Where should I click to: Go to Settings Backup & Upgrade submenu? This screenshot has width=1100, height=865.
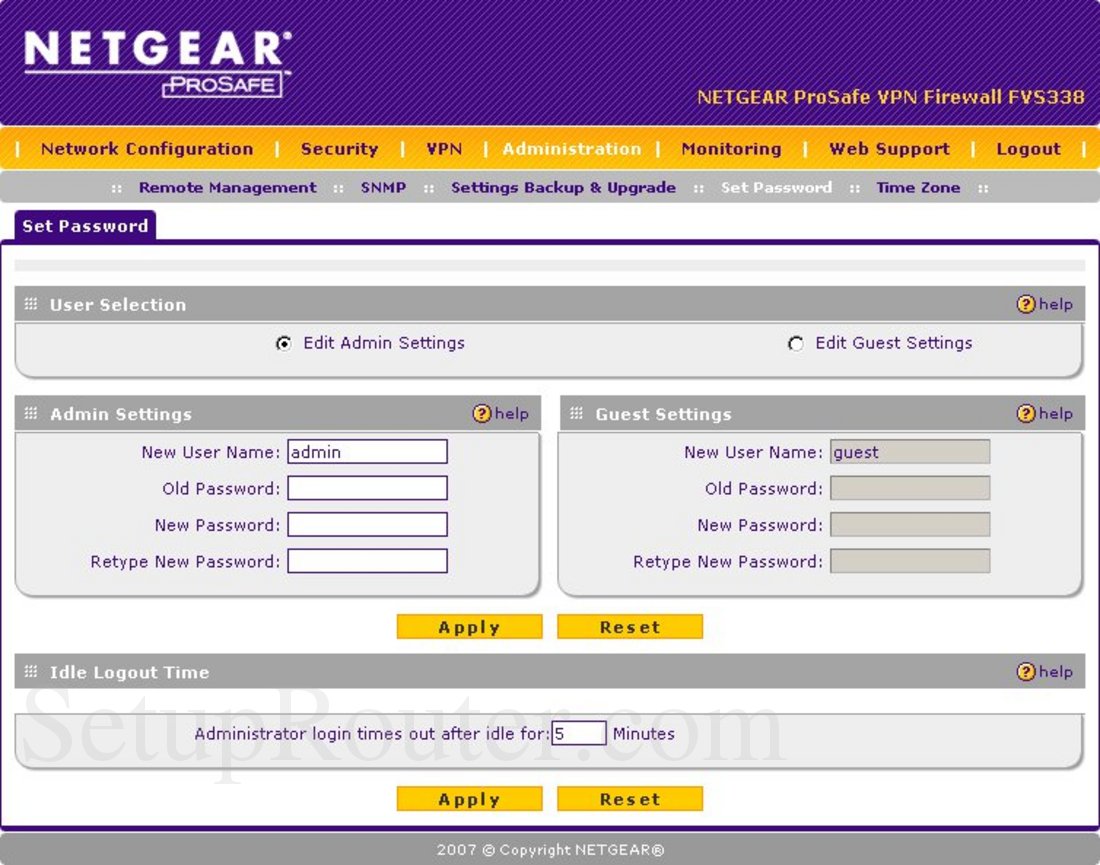[563, 187]
